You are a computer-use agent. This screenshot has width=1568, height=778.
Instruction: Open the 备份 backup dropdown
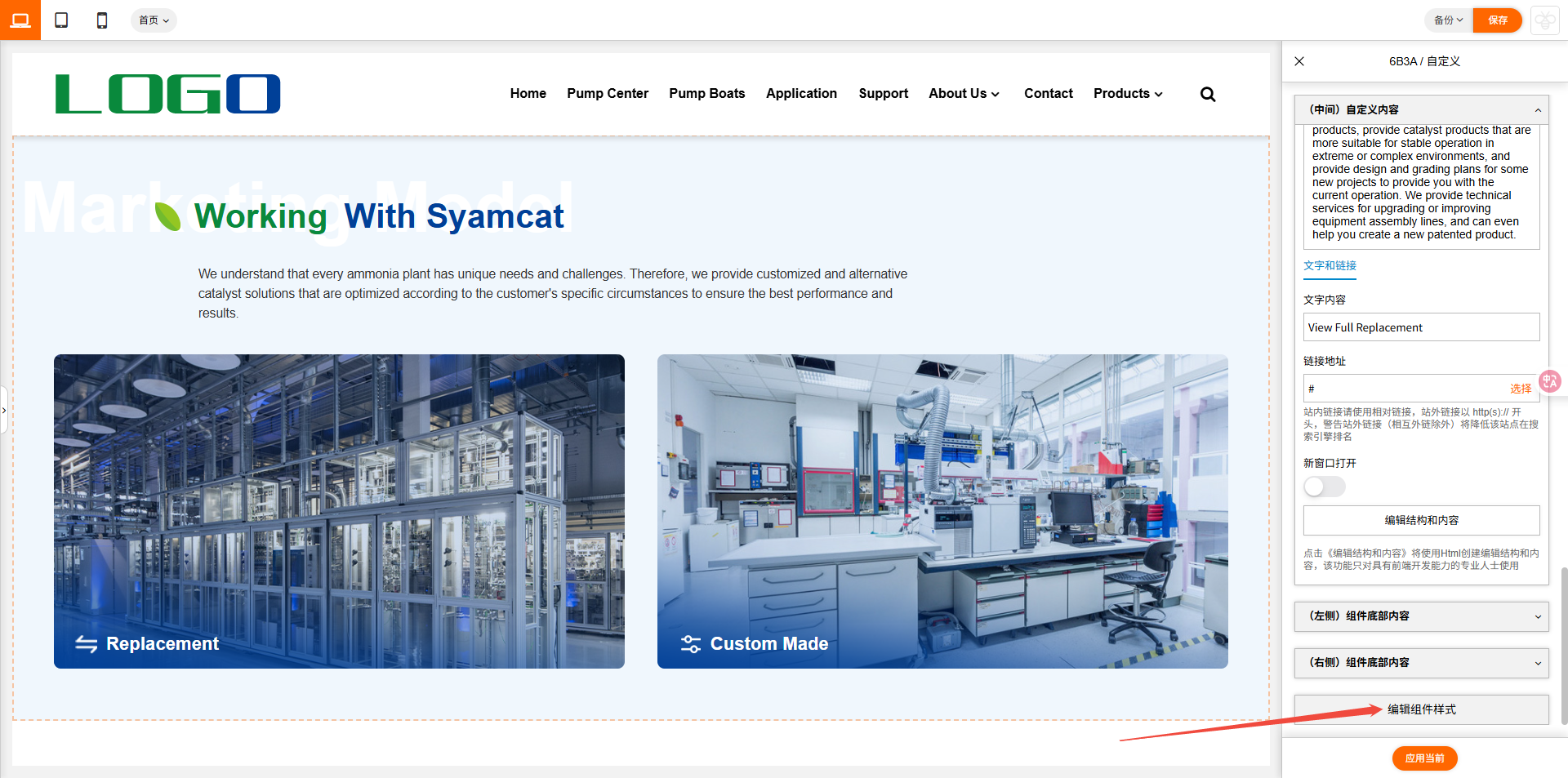(1449, 20)
